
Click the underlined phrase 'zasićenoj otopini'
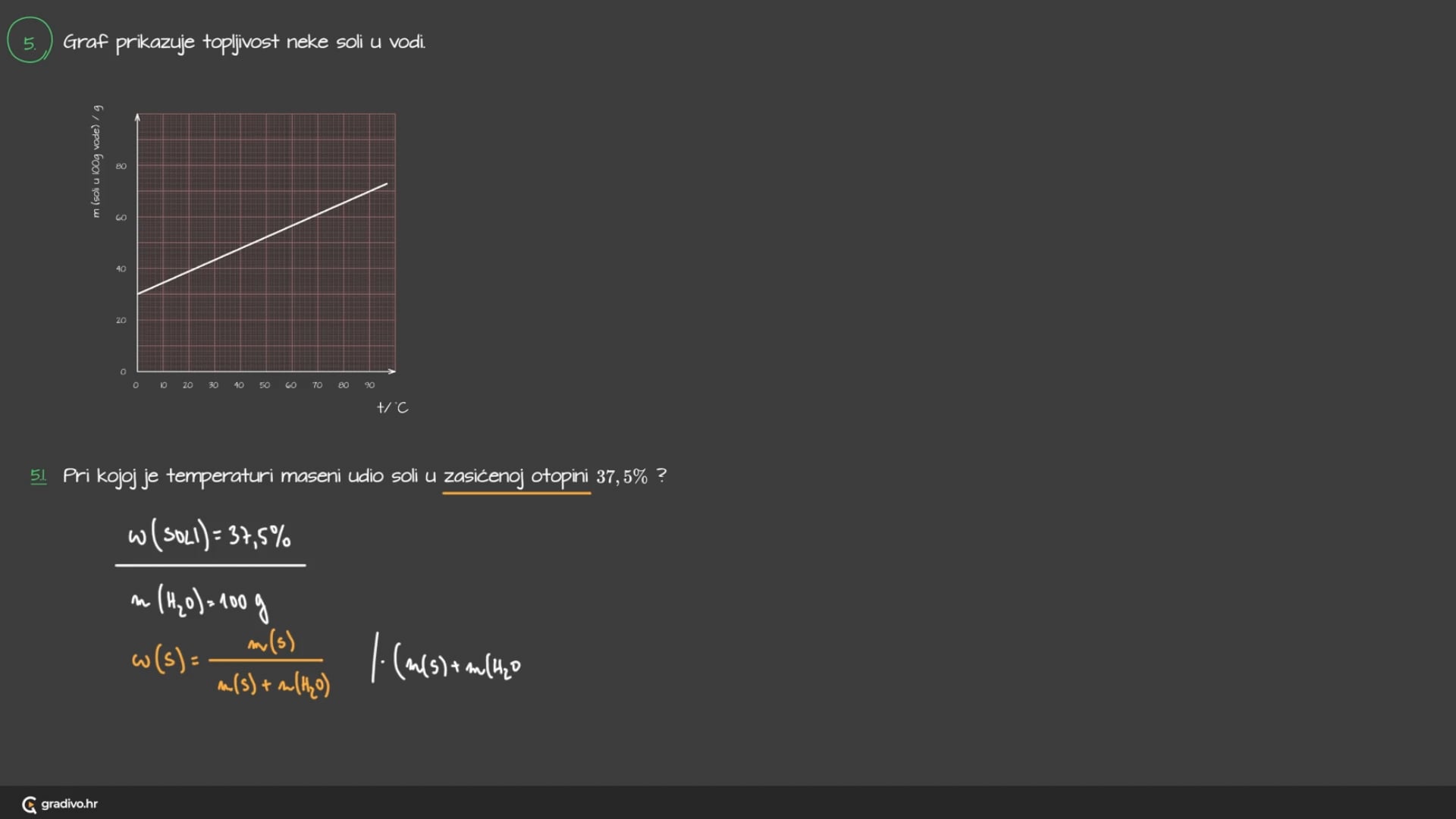tap(516, 476)
